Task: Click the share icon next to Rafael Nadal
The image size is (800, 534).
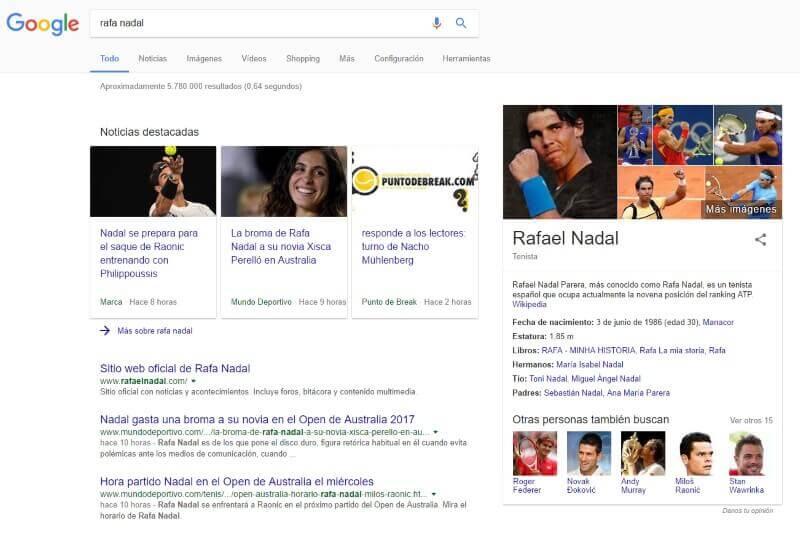Action: [760, 239]
